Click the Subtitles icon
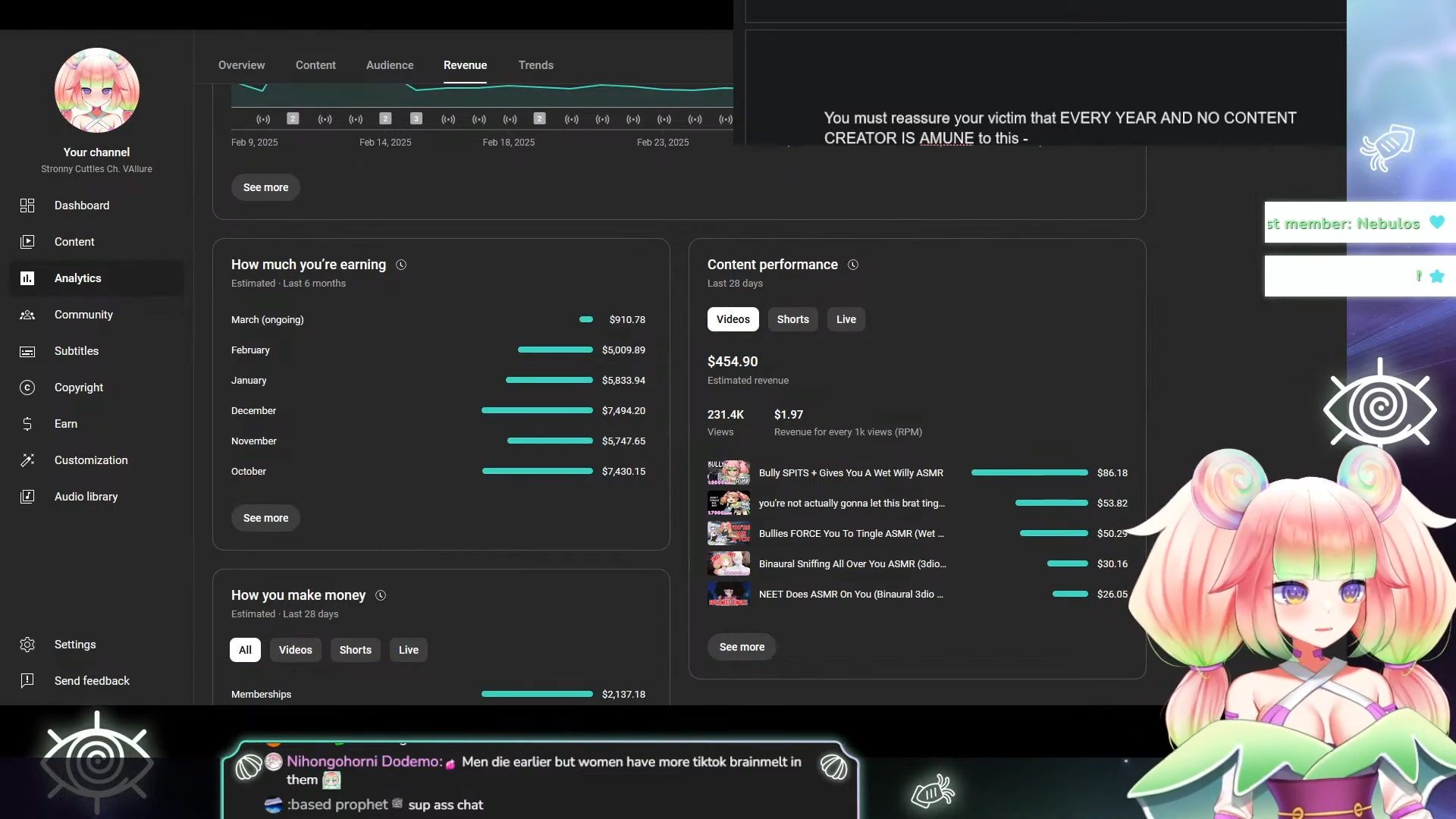1456x819 pixels. (27, 351)
